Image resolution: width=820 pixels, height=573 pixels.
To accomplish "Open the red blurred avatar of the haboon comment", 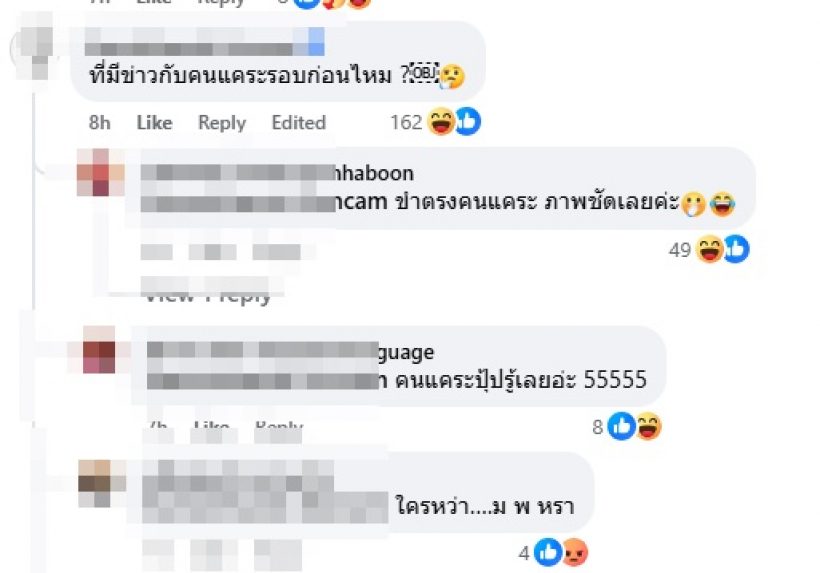I will (x=101, y=173).
